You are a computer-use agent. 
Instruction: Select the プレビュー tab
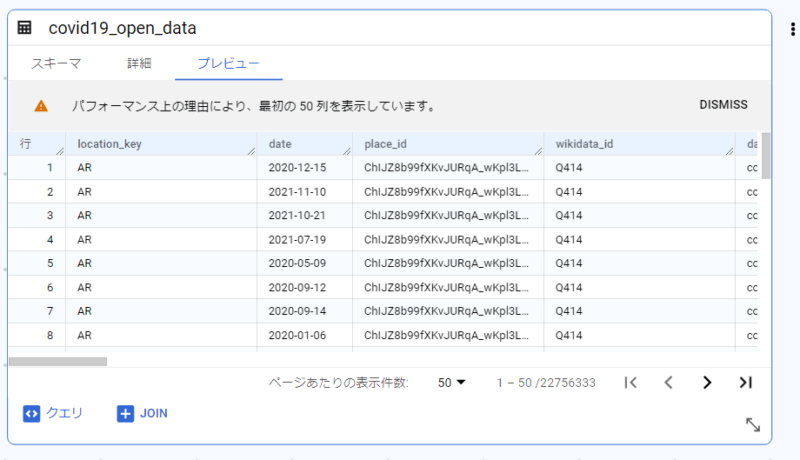[x=229, y=63]
